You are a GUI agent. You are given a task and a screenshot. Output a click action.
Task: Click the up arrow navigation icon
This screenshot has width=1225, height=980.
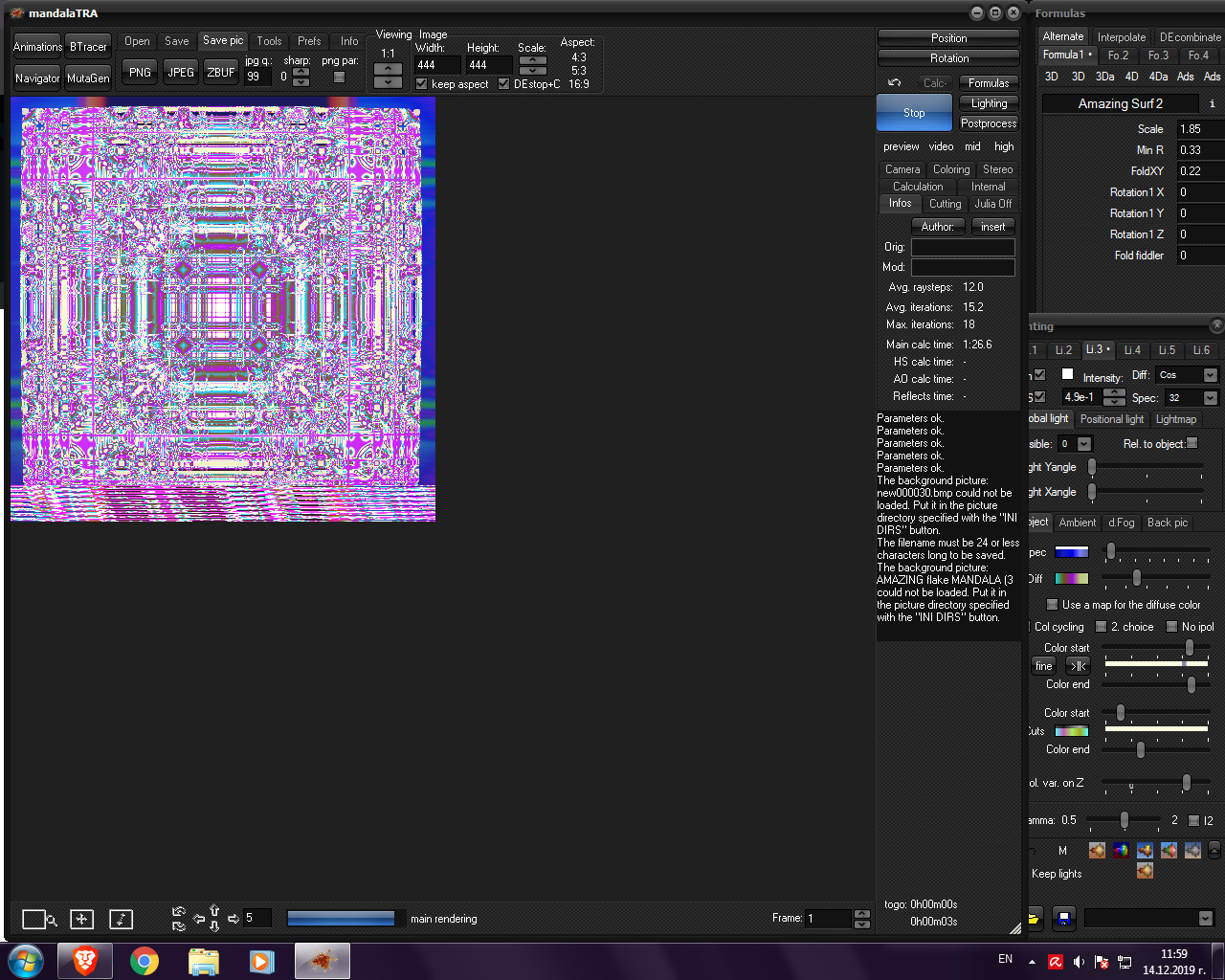pyautogui.click(x=214, y=910)
